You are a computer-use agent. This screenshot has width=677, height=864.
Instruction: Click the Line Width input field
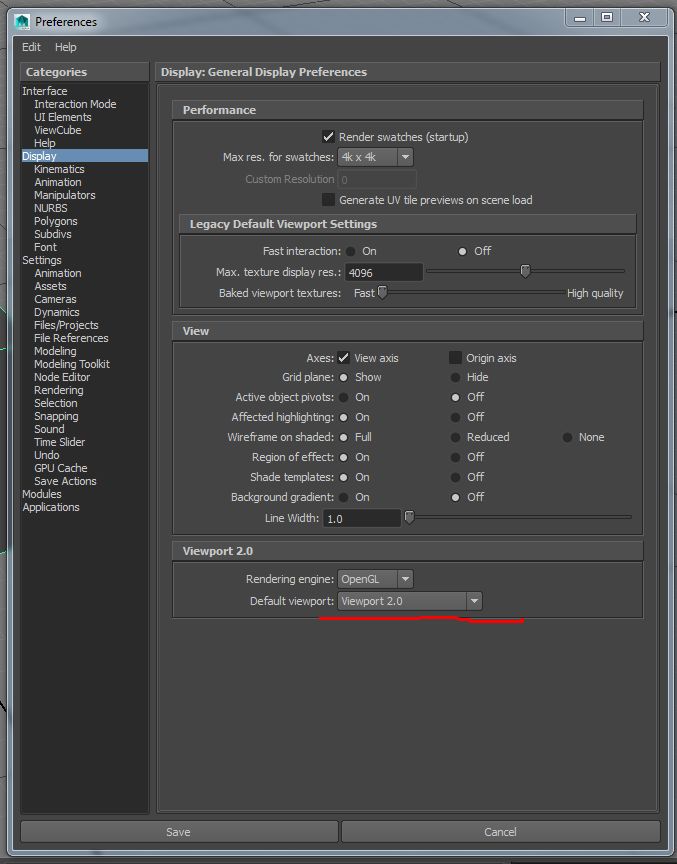[360, 518]
